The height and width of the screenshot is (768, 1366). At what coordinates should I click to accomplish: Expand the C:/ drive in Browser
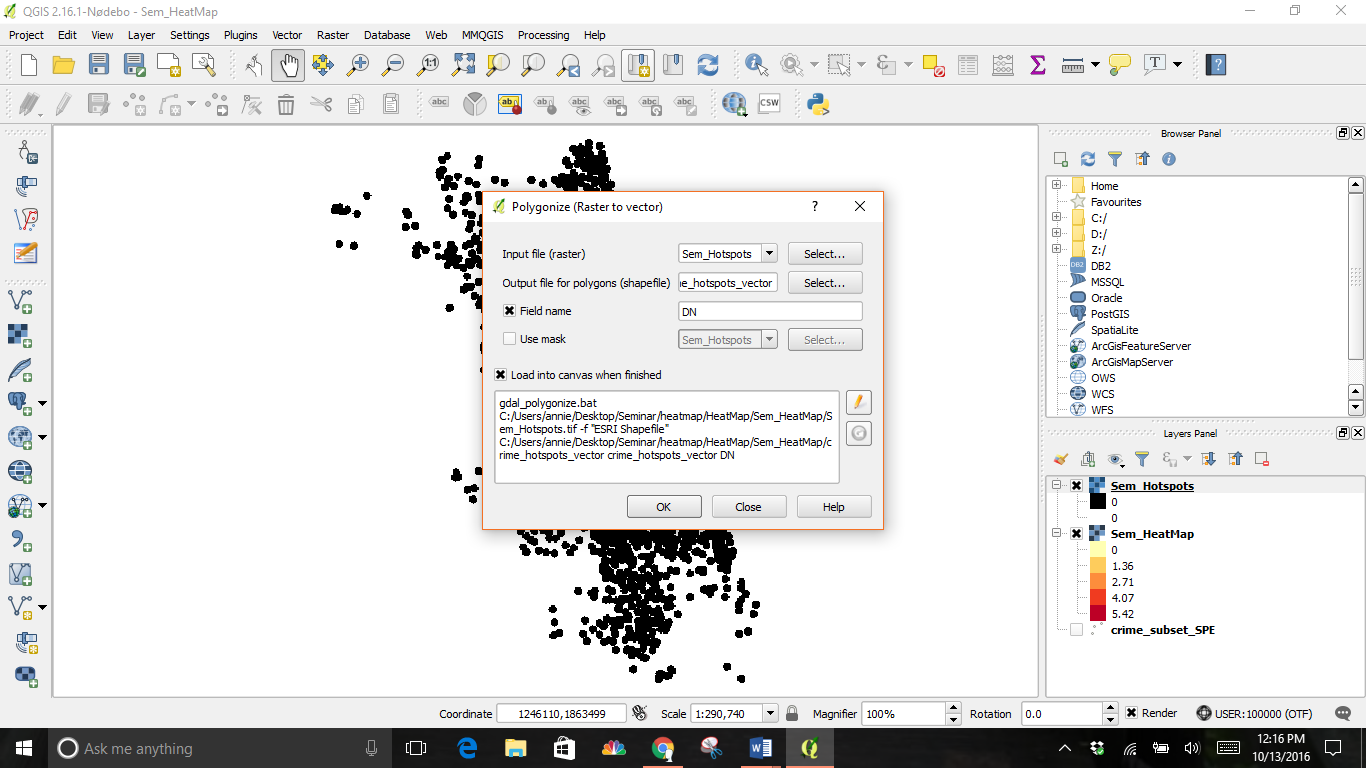[1057, 218]
